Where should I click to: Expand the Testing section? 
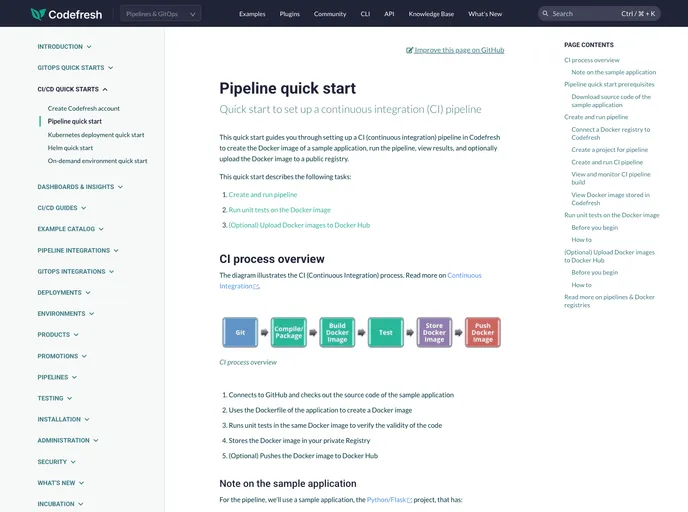tap(55, 398)
